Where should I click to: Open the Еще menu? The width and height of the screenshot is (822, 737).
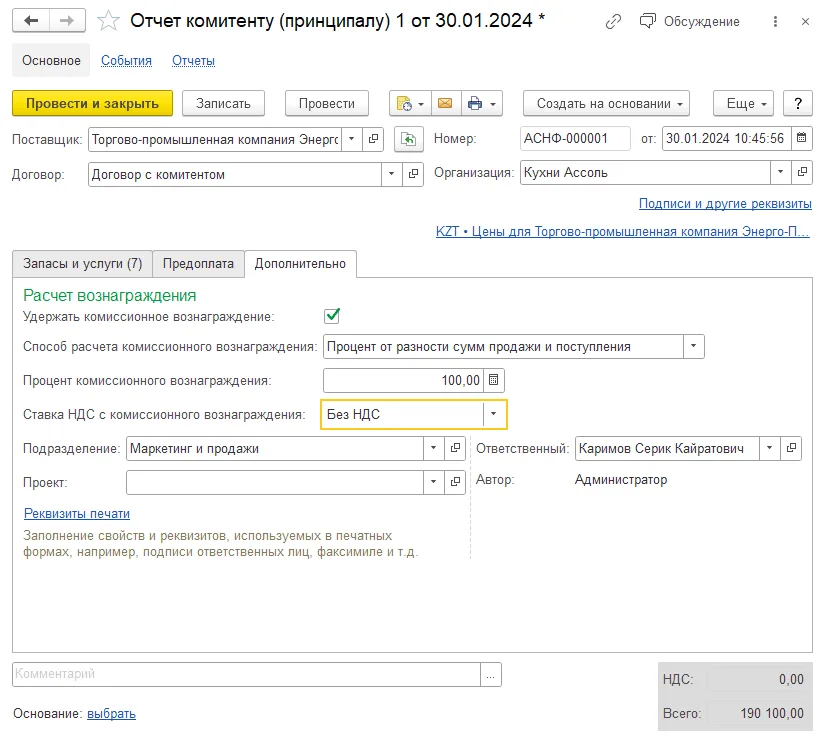click(743, 104)
